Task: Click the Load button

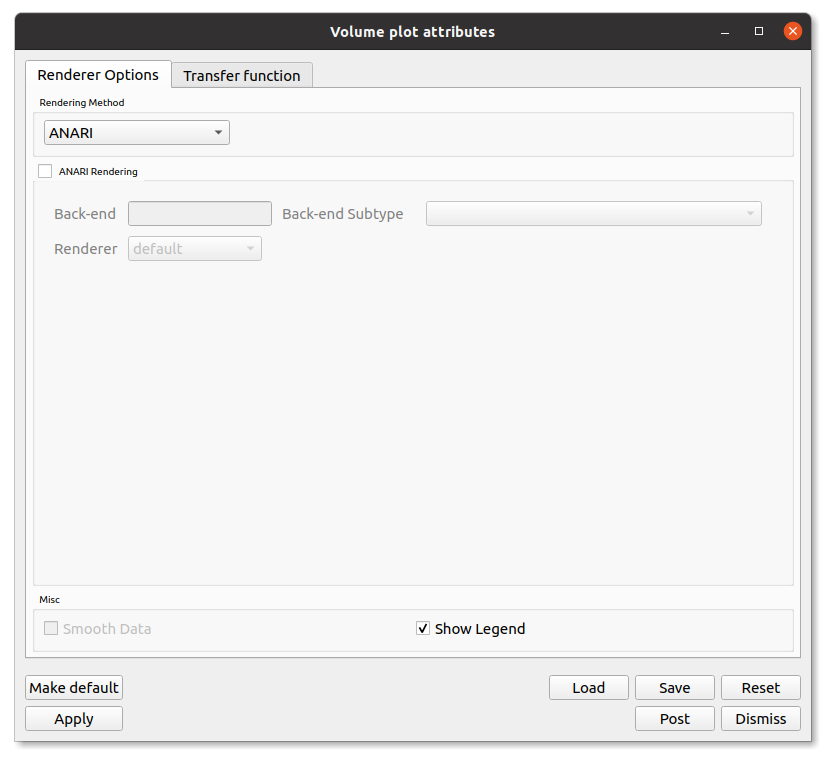Action: [589, 687]
